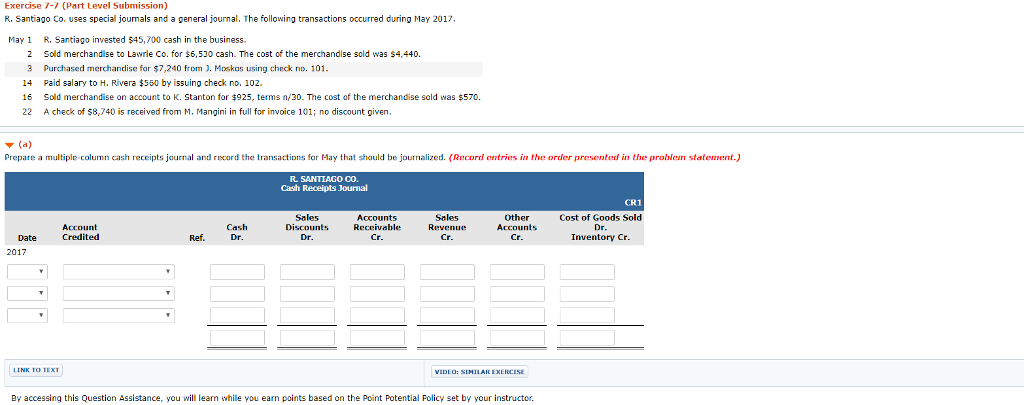The height and width of the screenshot is (405, 1024).
Task: Select the first row Accounts Receivable Cr. field
Action: tap(377, 272)
